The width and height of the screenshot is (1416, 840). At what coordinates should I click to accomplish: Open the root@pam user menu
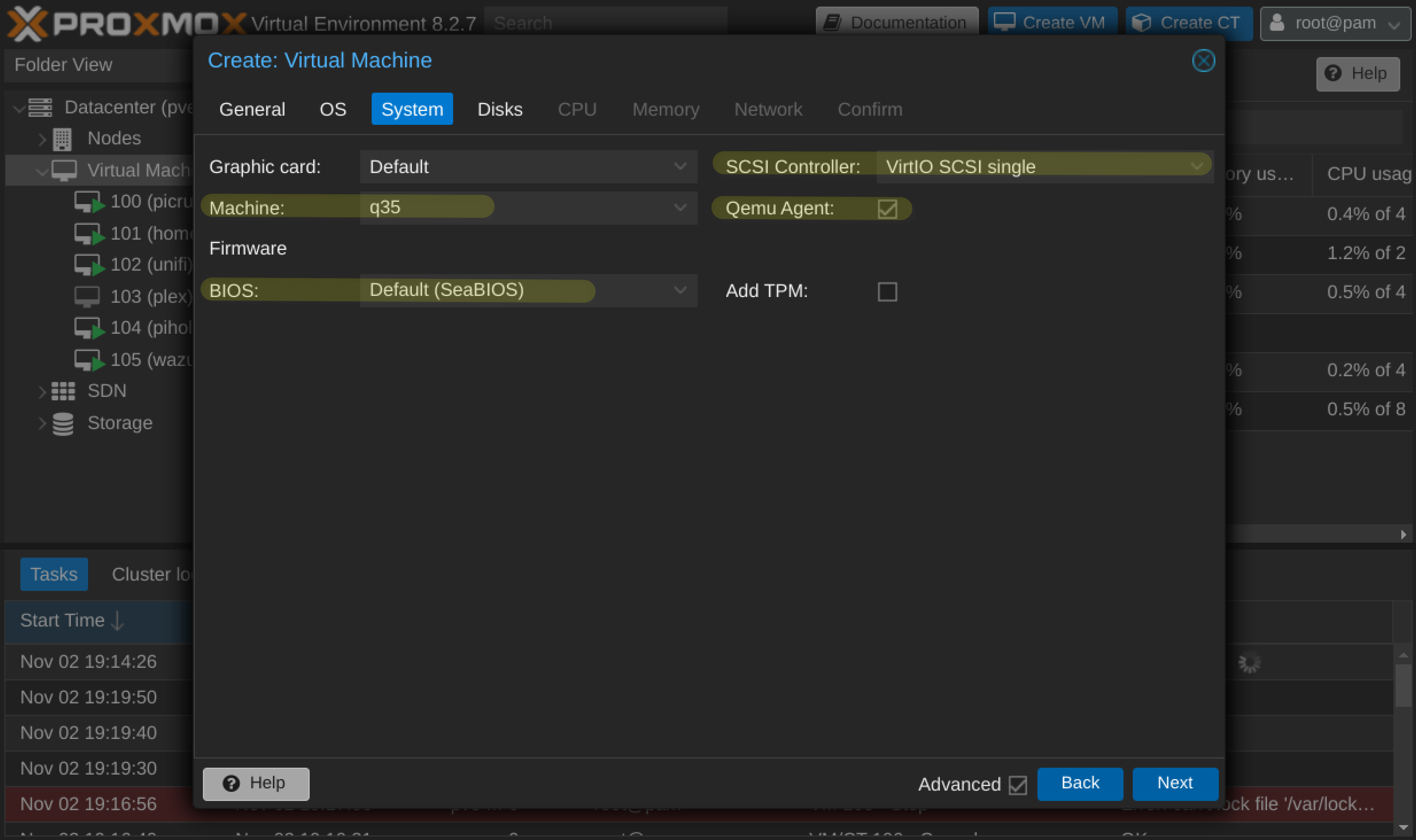click(1335, 23)
